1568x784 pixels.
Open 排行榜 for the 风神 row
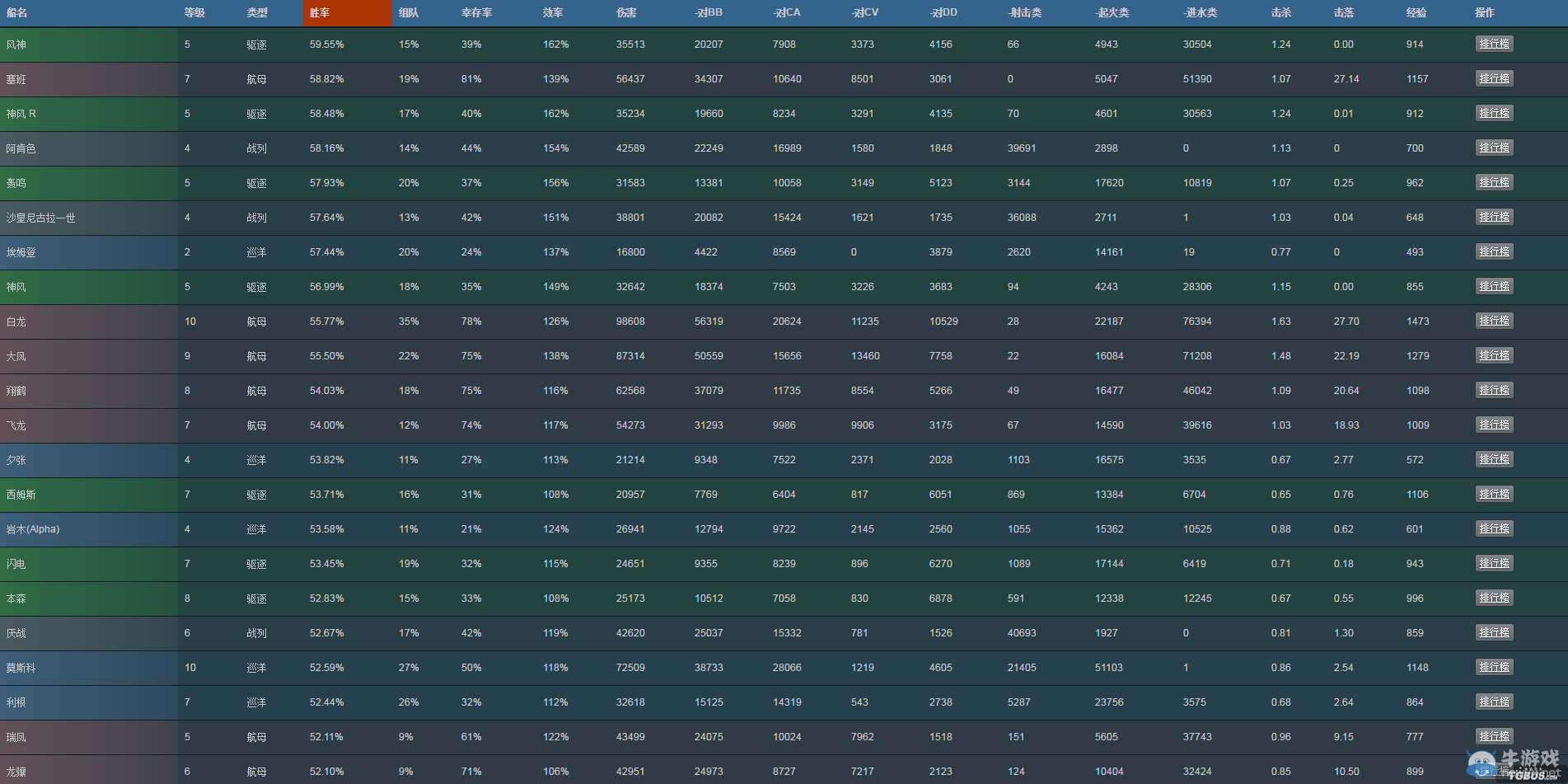(1494, 44)
